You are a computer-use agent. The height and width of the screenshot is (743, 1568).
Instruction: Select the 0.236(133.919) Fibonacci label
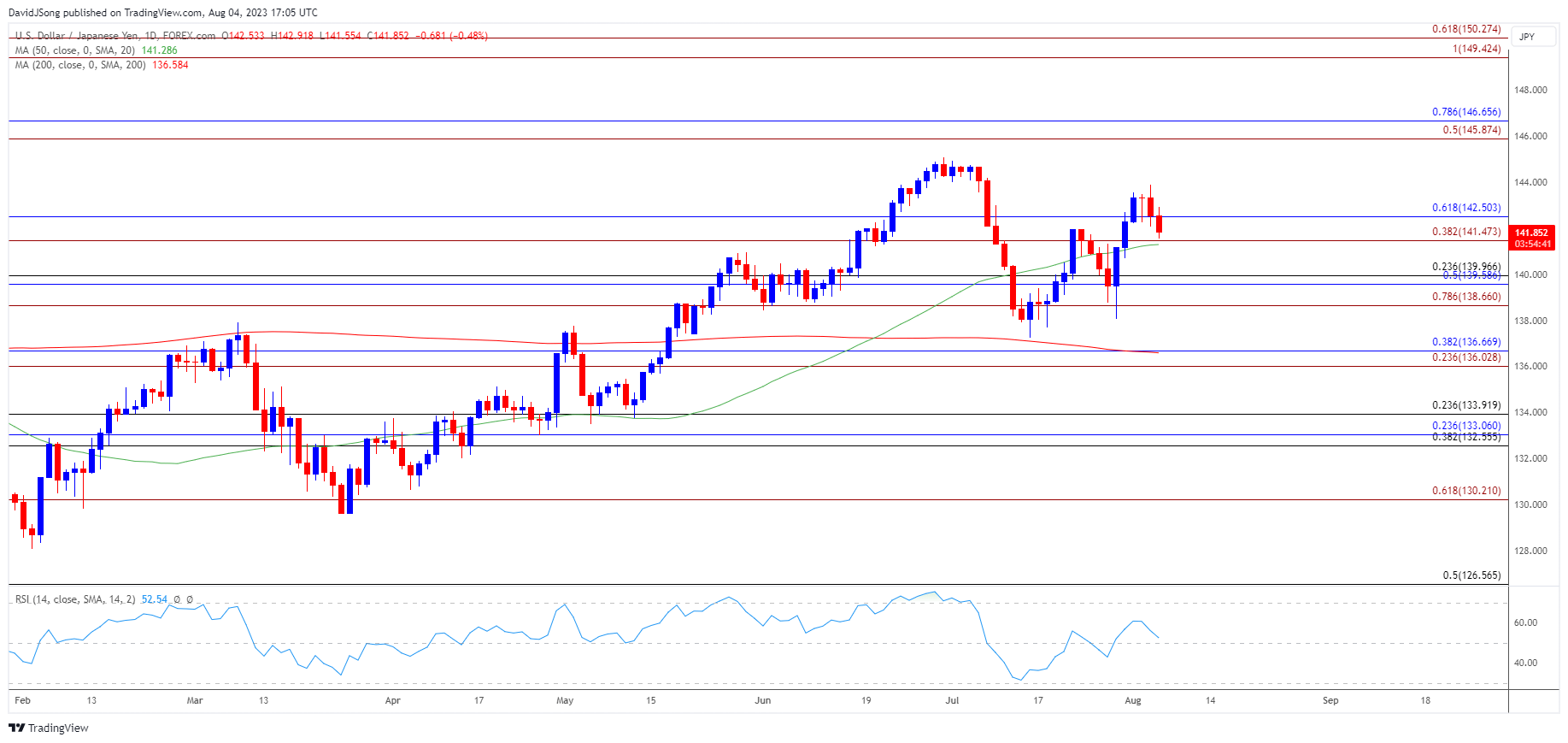(1466, 405)
